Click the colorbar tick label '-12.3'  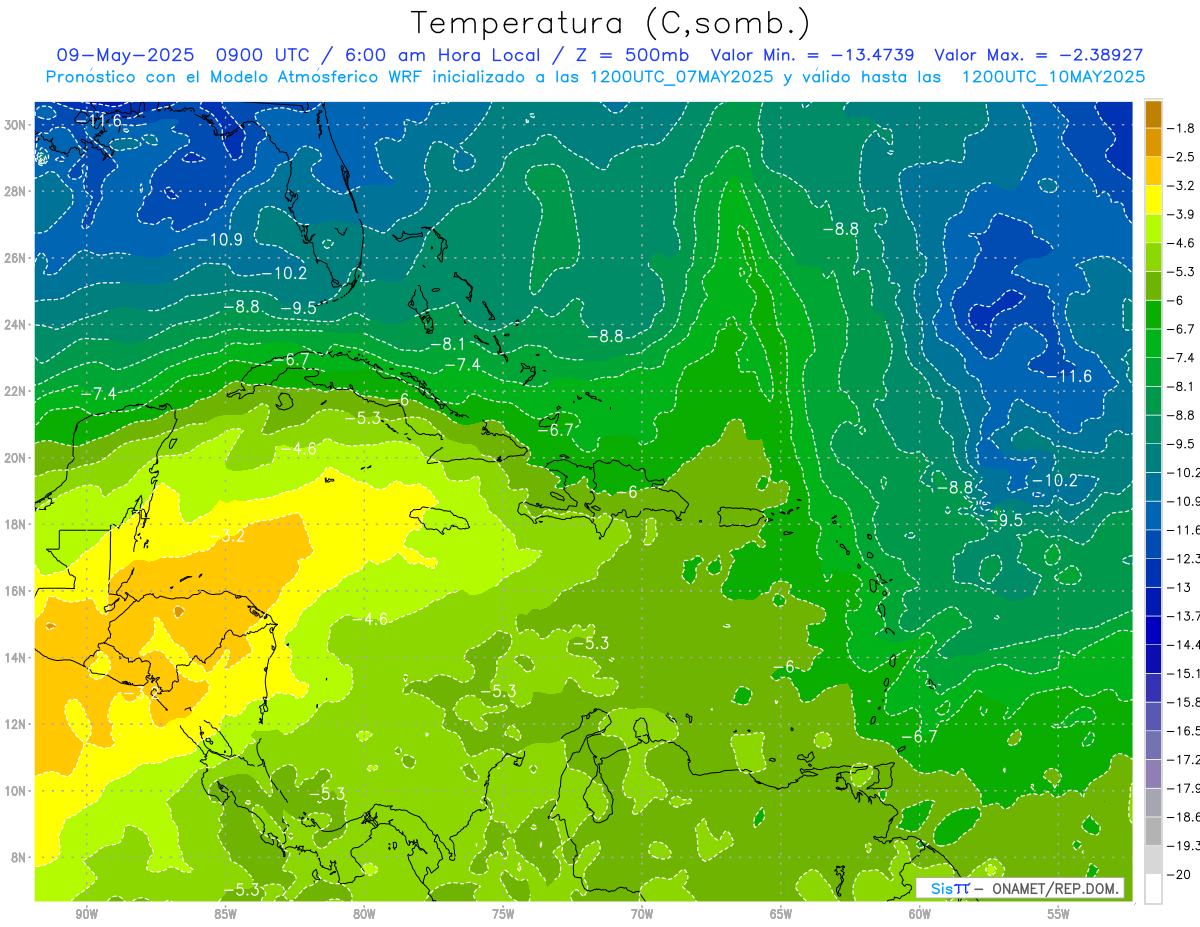(x=1184, y=558)
